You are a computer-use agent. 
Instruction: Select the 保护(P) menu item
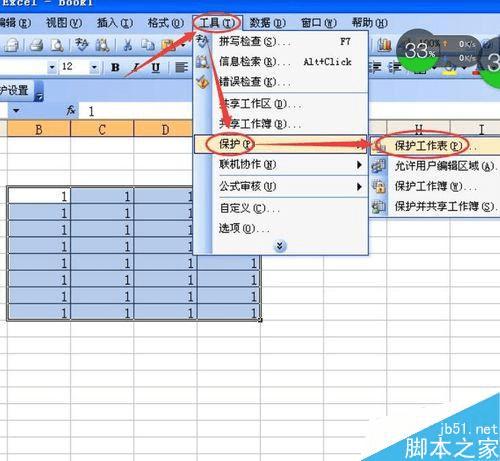[x=280, y=144]
